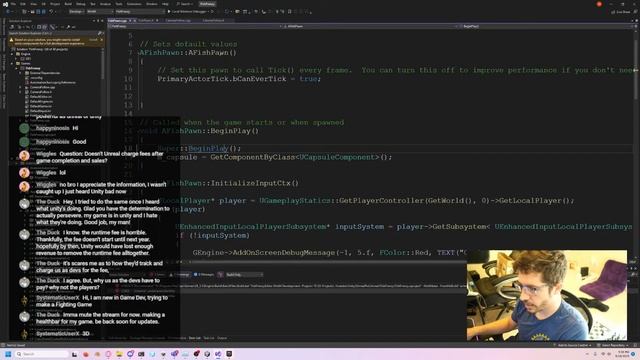Click Add to Source Control in status bar
Viewport: 640px width, 360px height.
tap(573, 345)
